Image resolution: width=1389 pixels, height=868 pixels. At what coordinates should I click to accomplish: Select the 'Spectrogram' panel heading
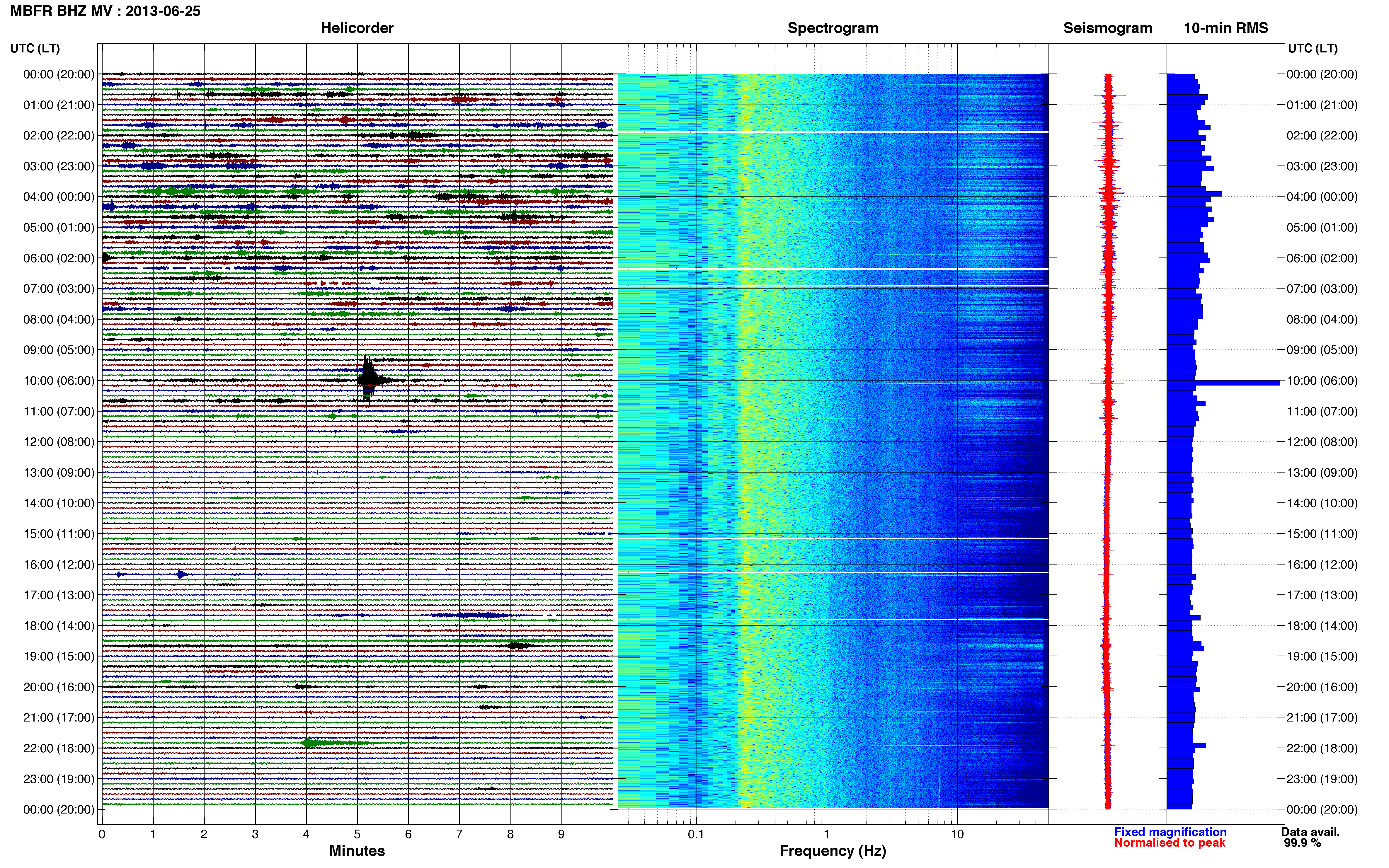point(833,28)
